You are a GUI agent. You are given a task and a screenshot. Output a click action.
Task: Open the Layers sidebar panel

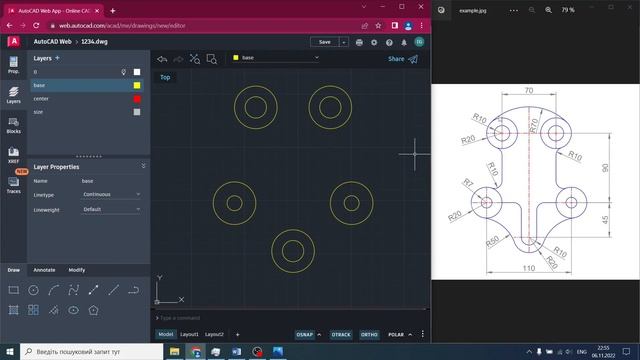13,95
